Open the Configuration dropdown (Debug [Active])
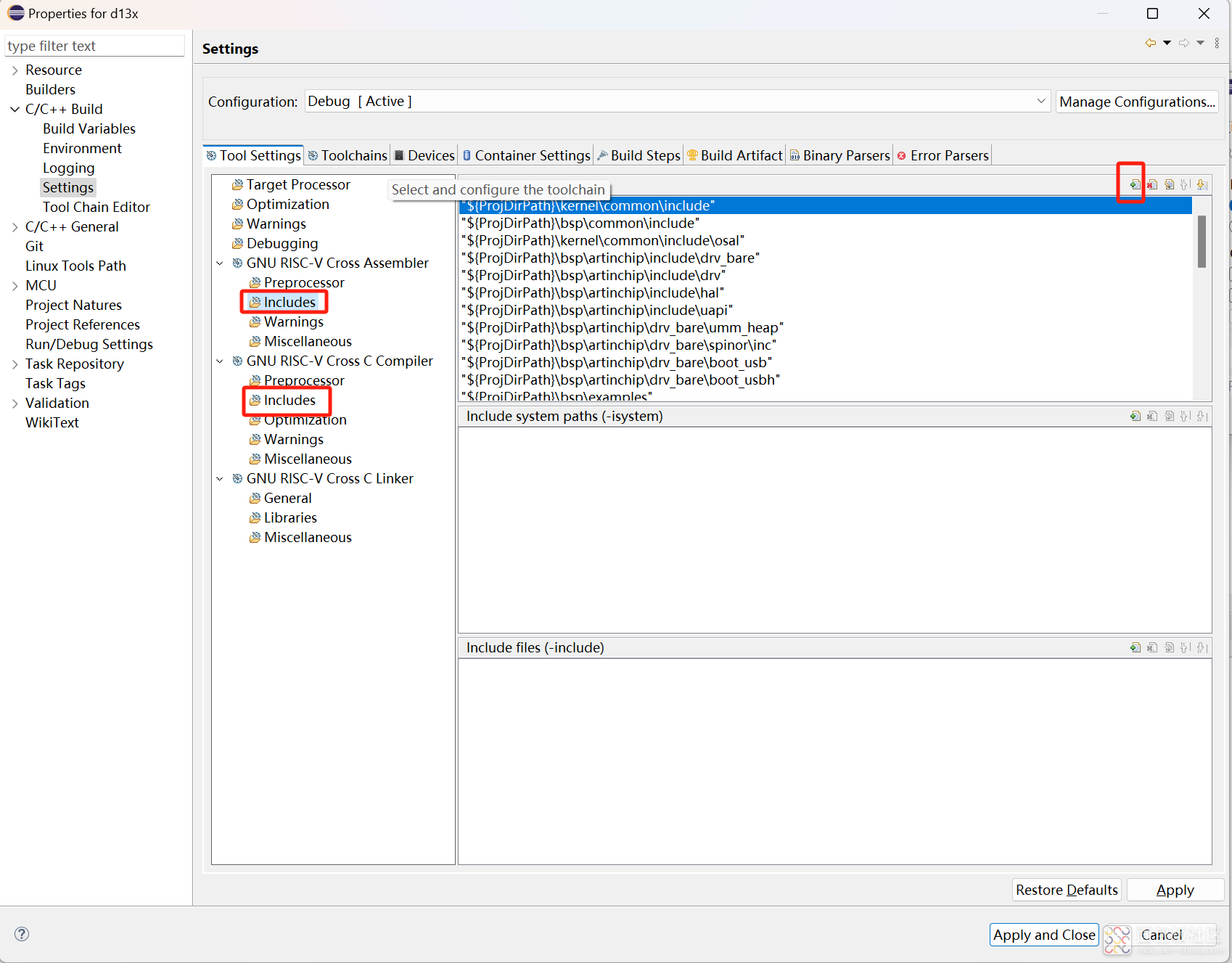The width and height of the screenshot is (1232, 963). click(678, 101)
